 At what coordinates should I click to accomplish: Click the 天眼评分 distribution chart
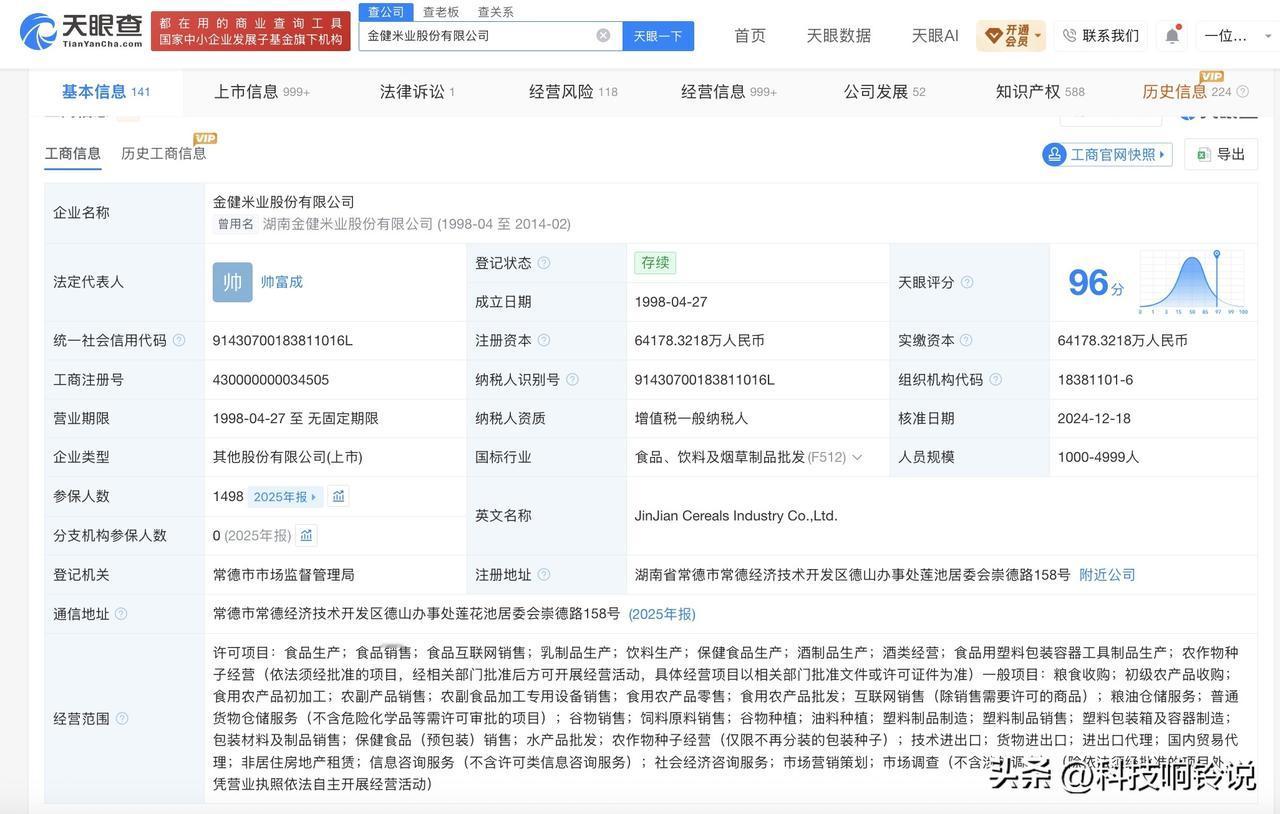click(x=1193, y=282)
